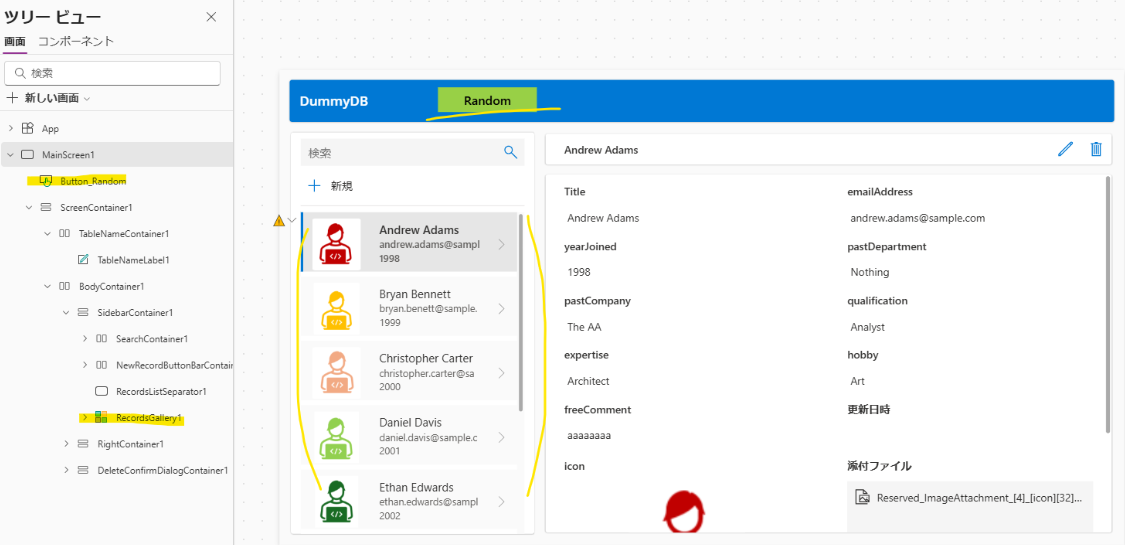Image resolution: width=1125 pixels, height=545 pixels.
Task: Collapse the ScreenContainer1 node
Action: tap(29, 207)
